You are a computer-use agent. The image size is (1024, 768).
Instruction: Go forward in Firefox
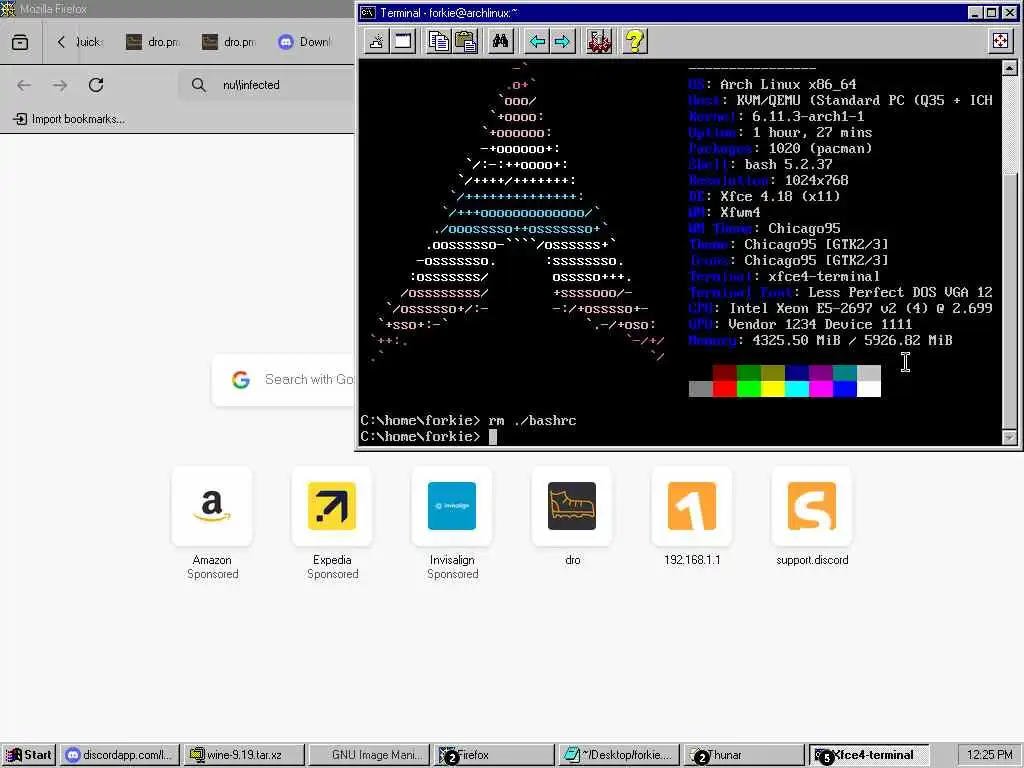[60, 85]
